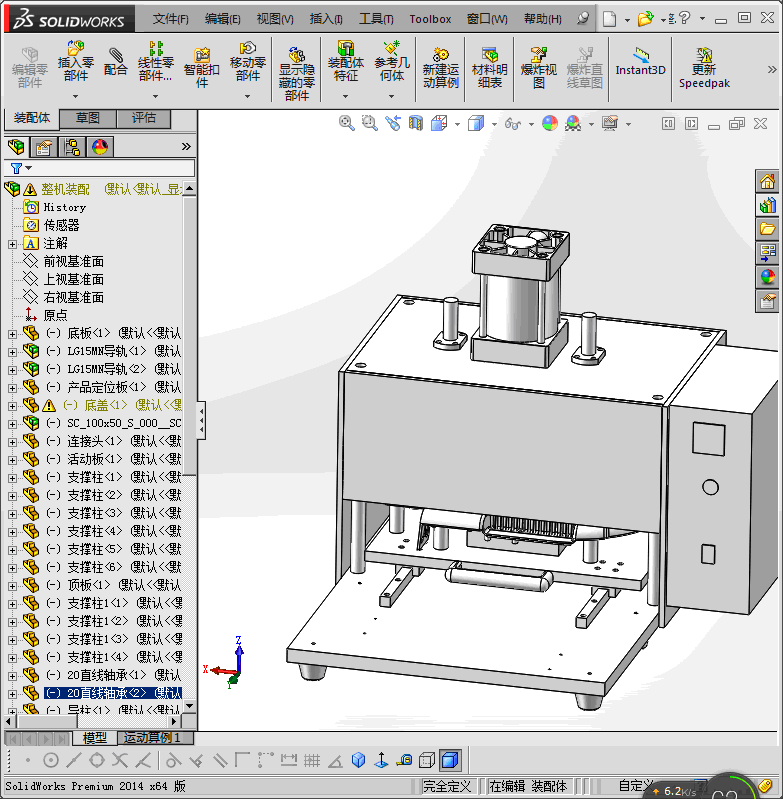This screenshot has height=799, width=783.
Task: Open the FeatureManager design tree tab icon
Action: point(16,147)
